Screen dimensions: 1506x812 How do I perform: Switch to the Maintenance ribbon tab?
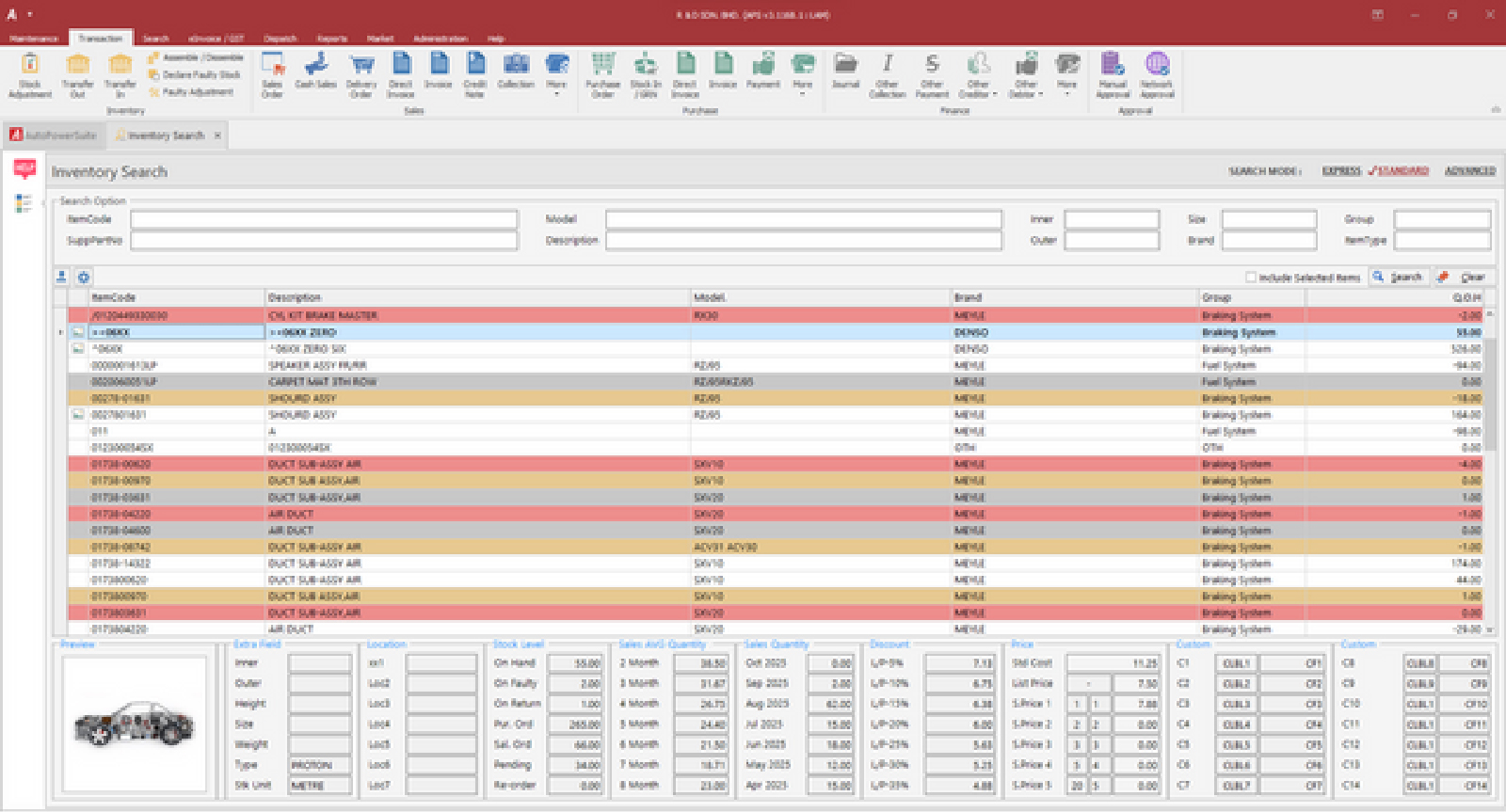[34, 39]
